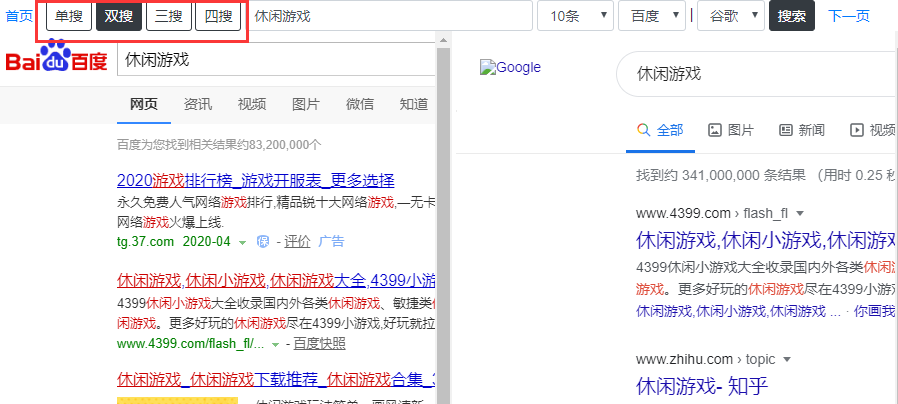Expand arrow next to www.4399.com/flash_fl Baidu result
The image size is (898, 404).
click(275, 344)
